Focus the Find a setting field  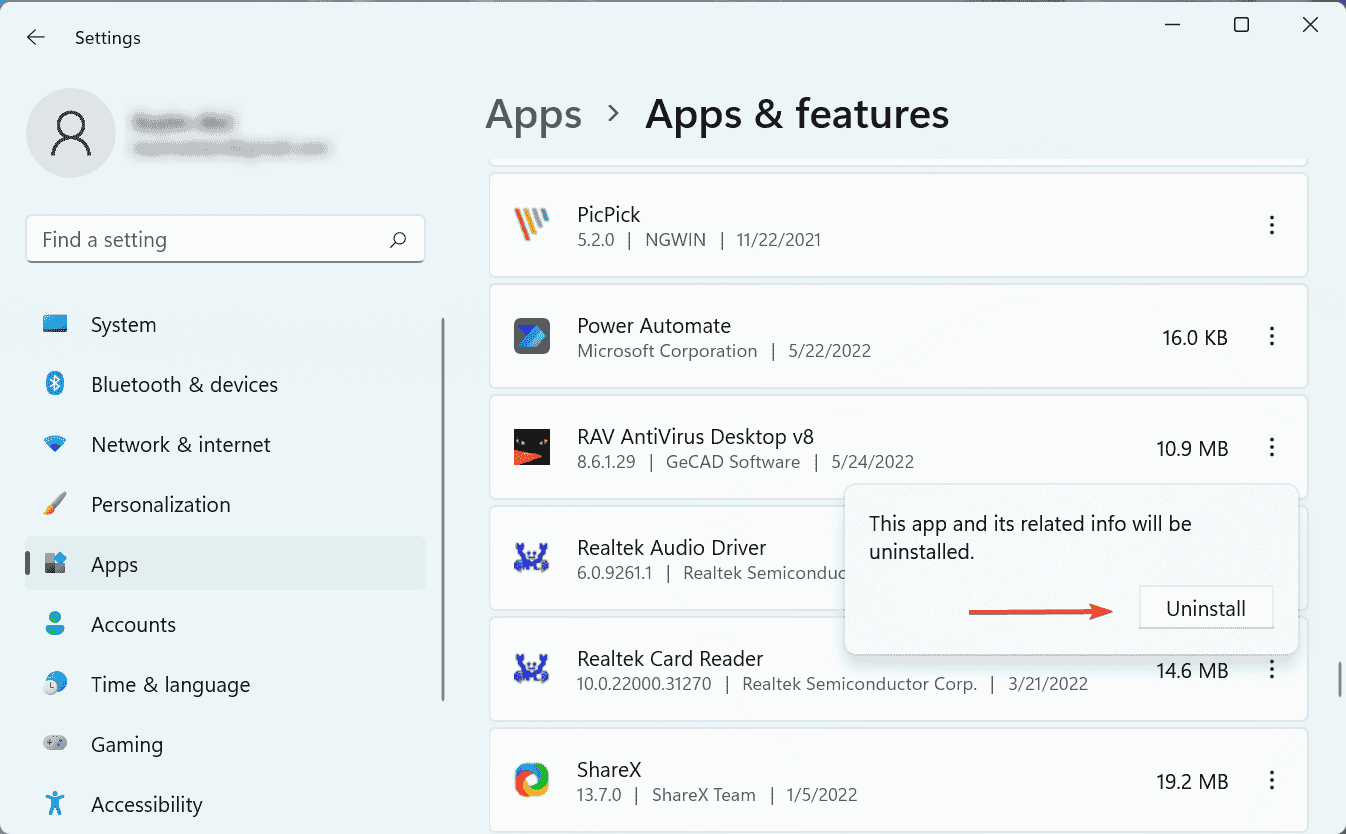pos(225,240)
